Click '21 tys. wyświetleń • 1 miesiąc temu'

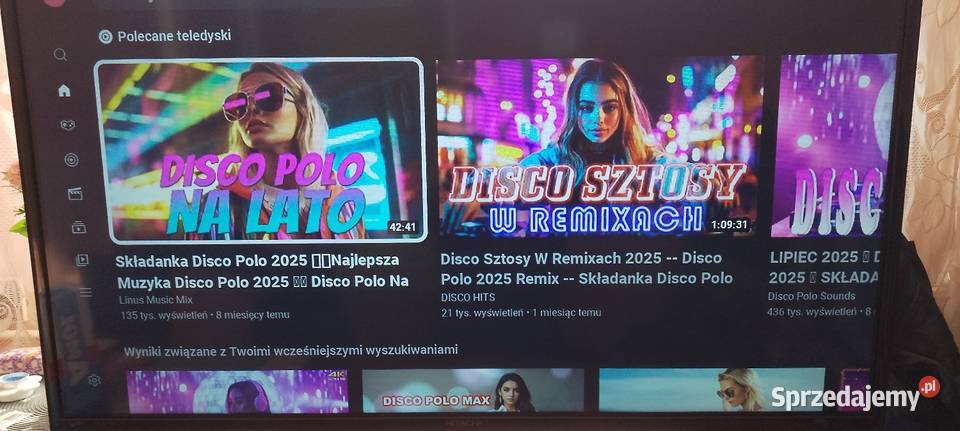[521, 313]
